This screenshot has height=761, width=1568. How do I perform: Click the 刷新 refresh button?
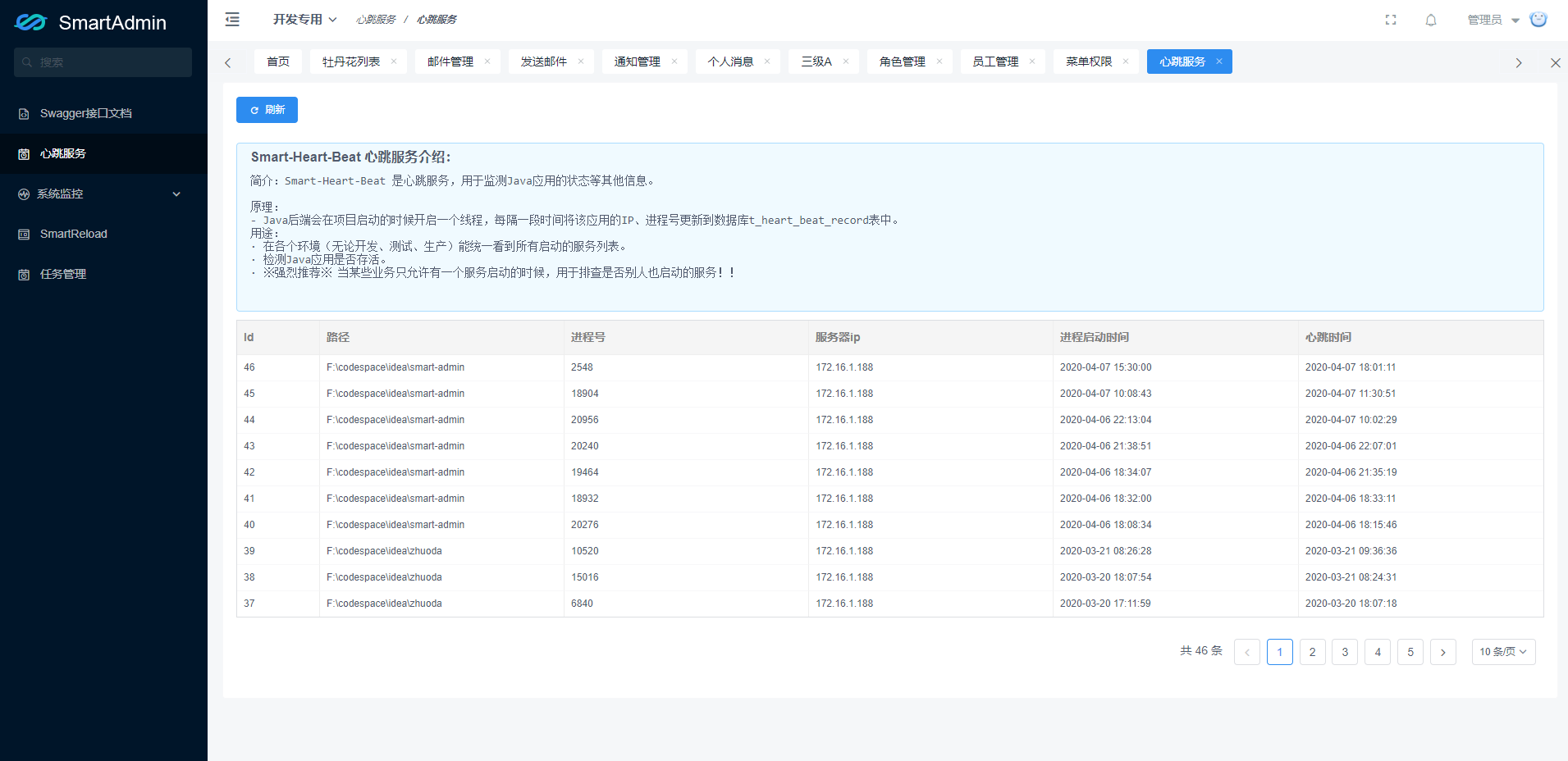click(267, 110)
